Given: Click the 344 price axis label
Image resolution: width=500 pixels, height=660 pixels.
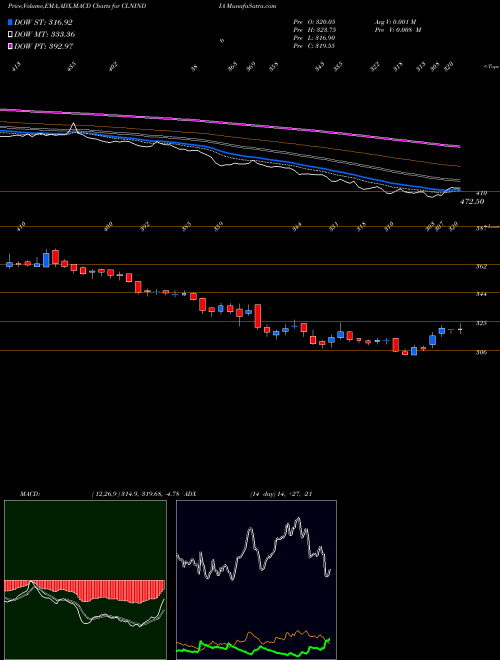Looking at the screenshot, I should coord(481,294).
